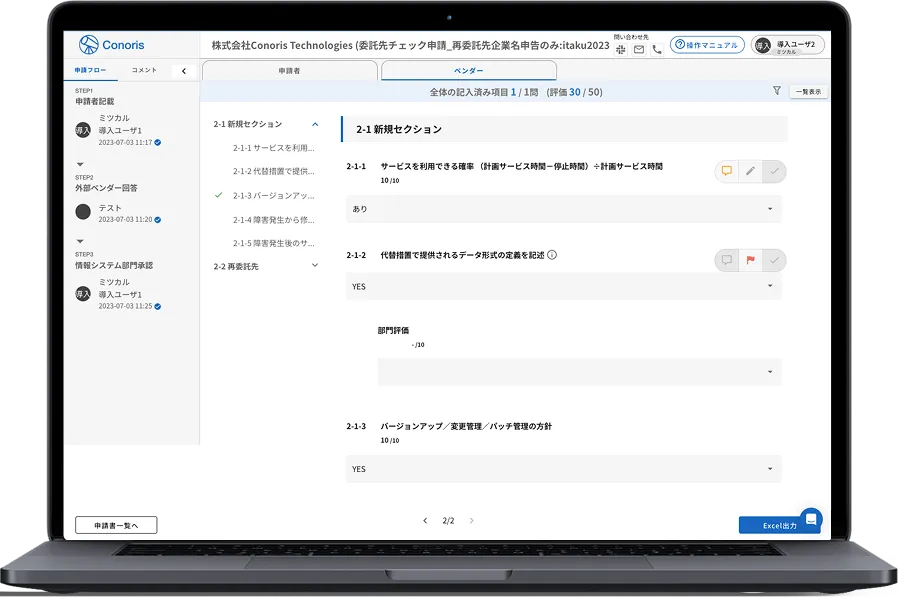The image size is (899, 600).
Task: Go to previous page with the left pagination arrow
Action: 425,520
